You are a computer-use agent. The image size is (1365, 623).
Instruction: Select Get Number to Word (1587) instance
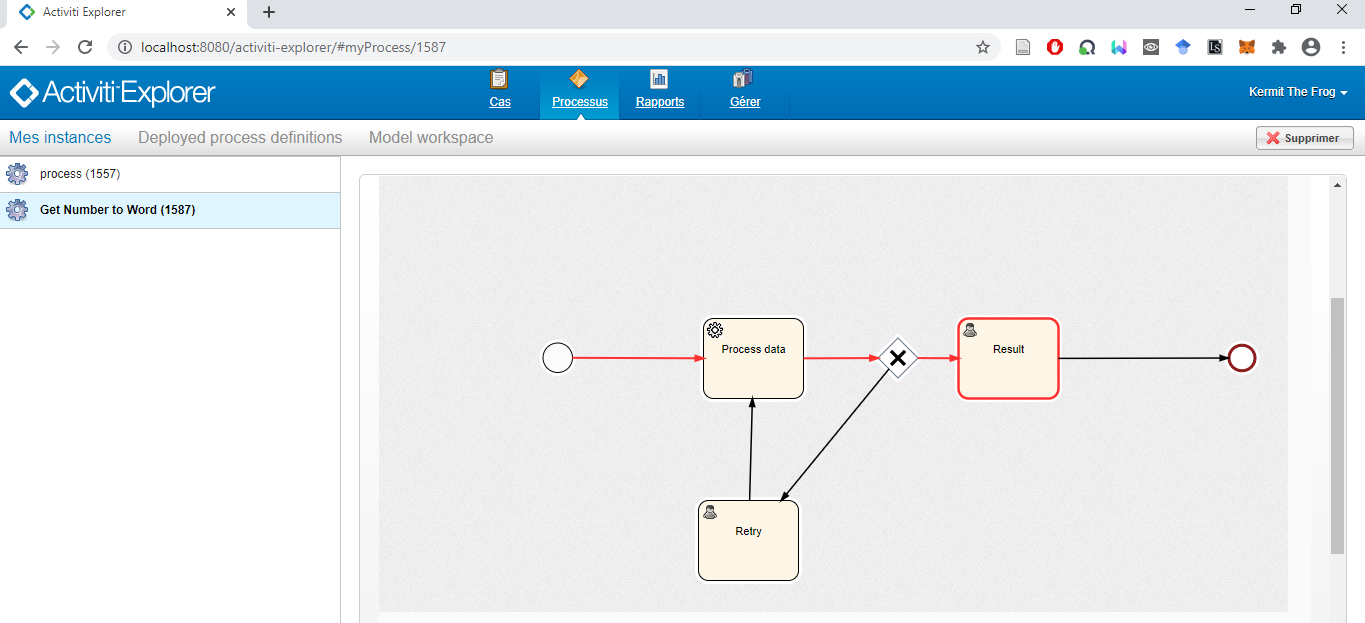point(117,210)
